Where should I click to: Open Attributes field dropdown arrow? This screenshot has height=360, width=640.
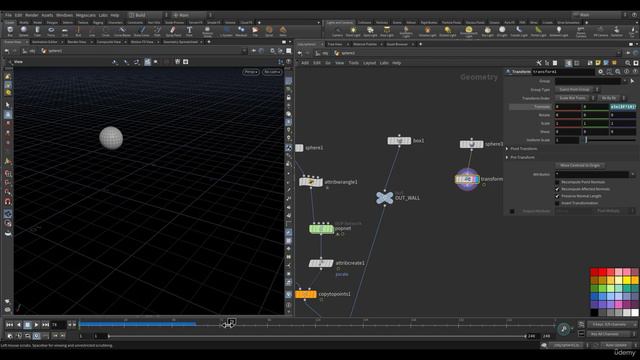point(633,174)
